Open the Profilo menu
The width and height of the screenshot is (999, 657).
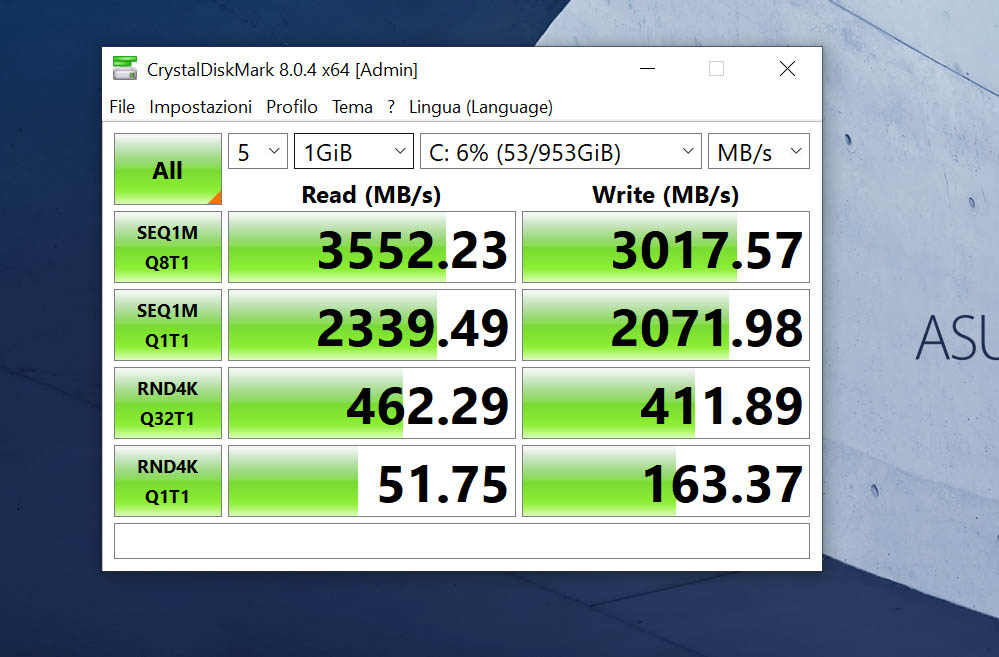292,107
